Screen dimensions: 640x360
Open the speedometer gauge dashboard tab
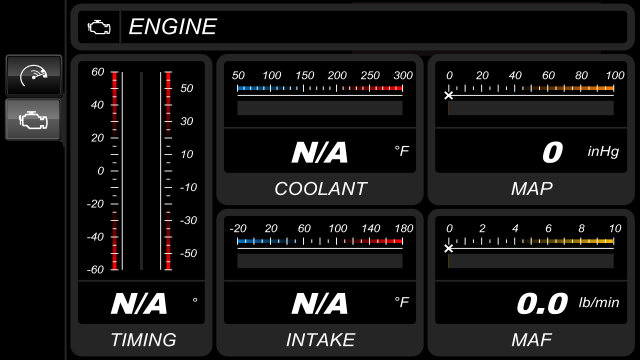tap(34, 76)
